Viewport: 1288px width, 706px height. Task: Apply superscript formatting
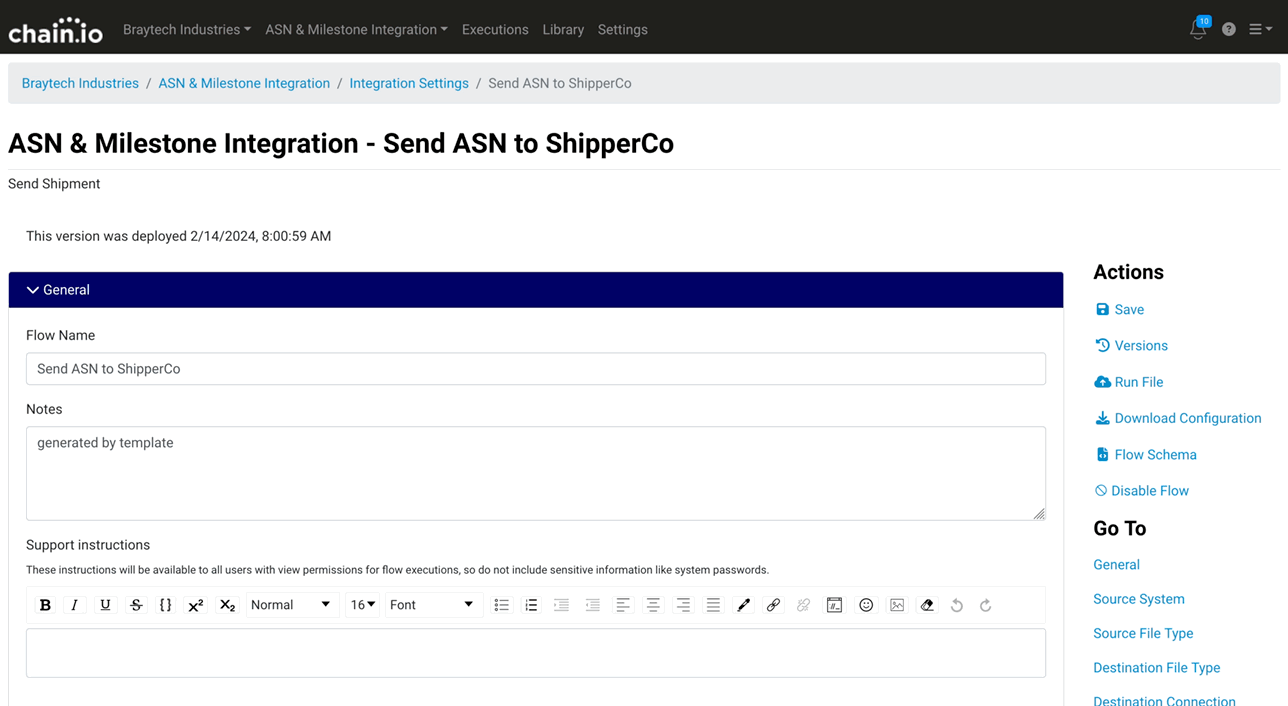coord(196,605)
